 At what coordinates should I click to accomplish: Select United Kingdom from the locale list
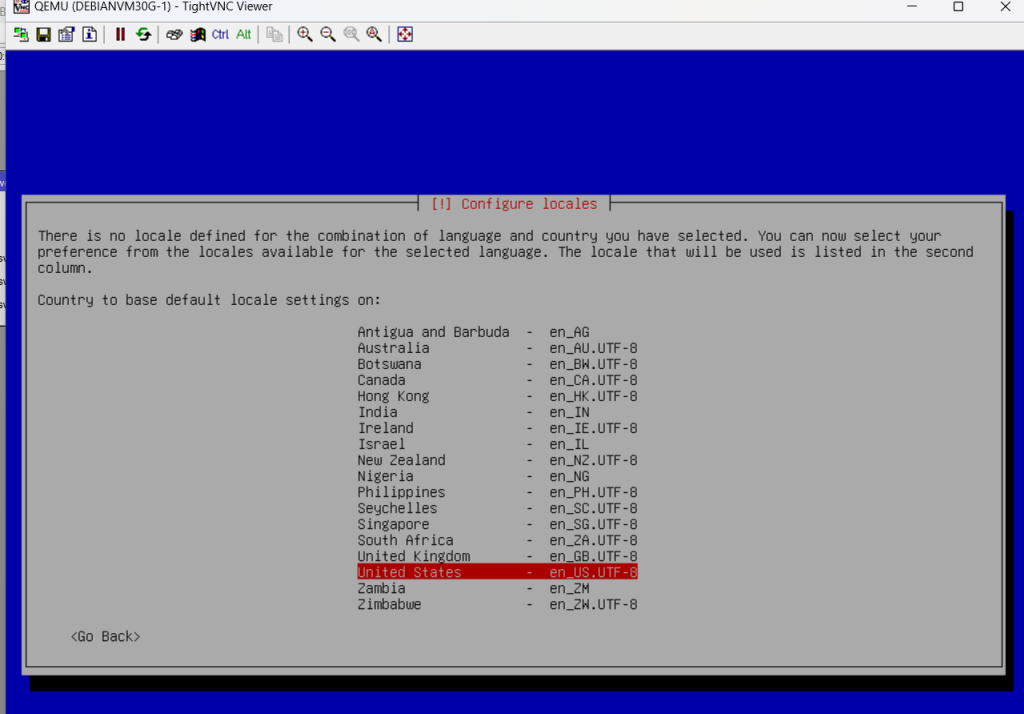point(497,556)
